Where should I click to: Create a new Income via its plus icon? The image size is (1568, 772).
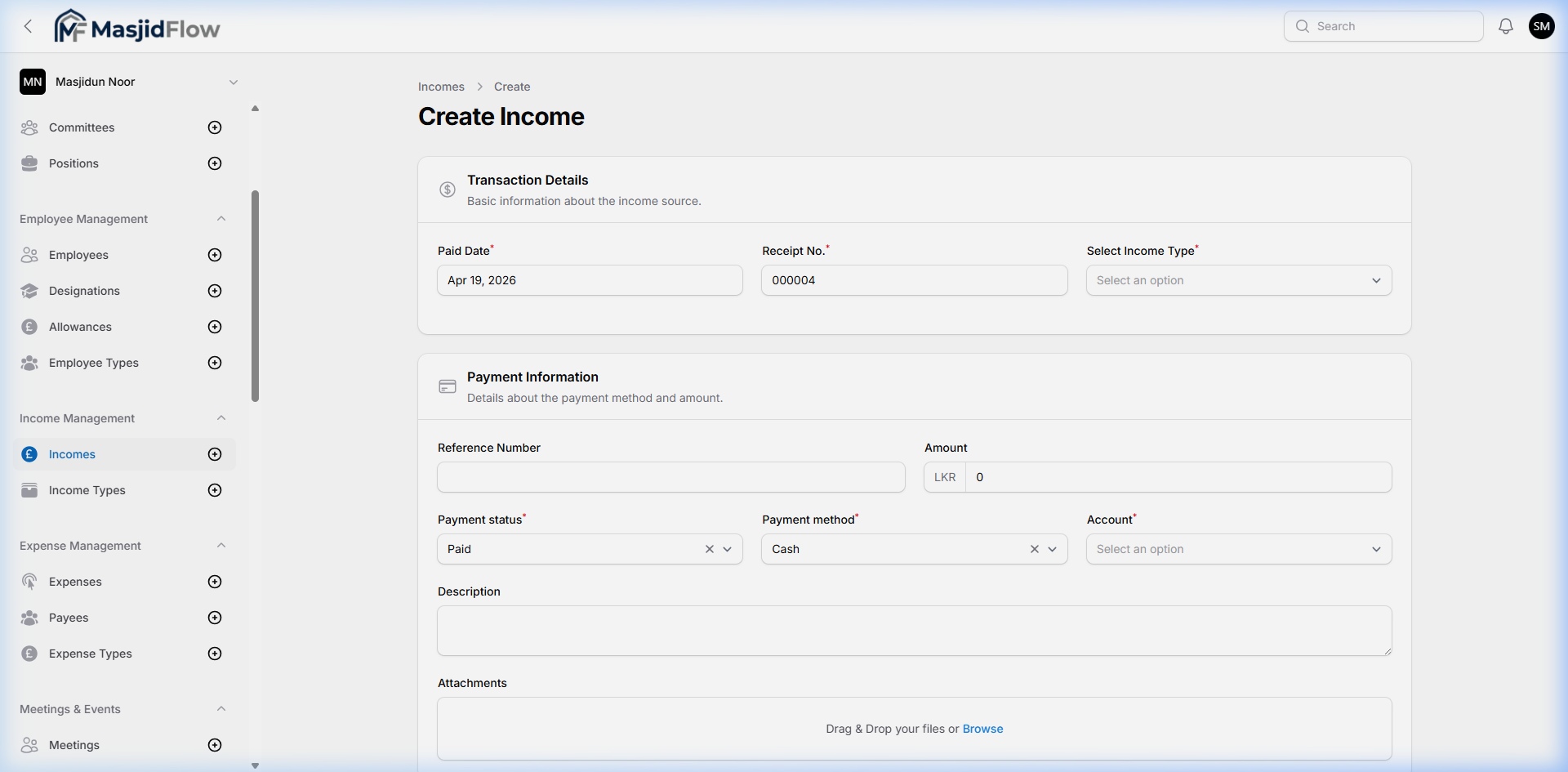click(x=214, y=454)
